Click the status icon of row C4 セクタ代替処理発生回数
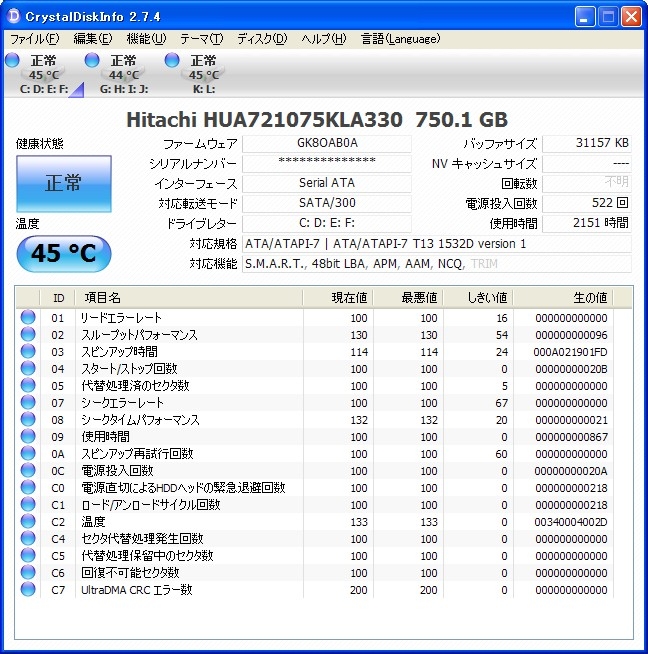The image size is (648, 654). [28, 538]
